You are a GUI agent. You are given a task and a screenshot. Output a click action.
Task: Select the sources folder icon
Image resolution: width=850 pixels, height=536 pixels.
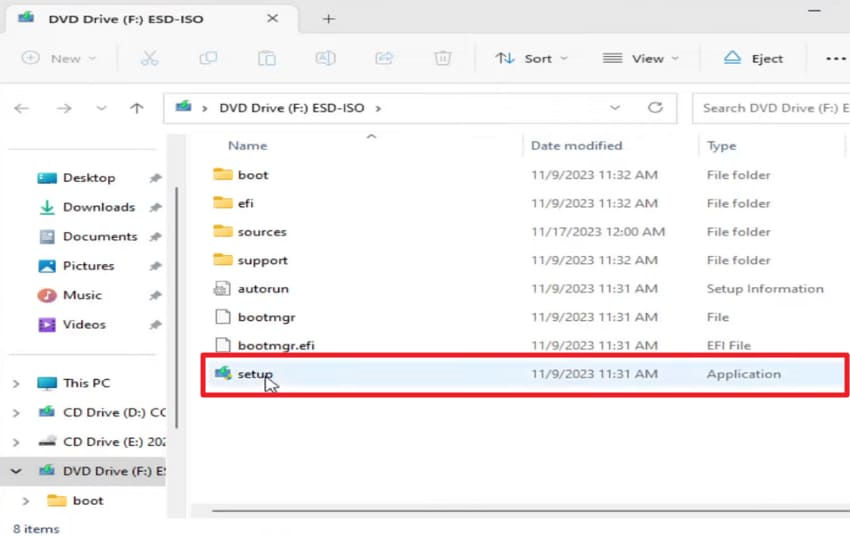click(x=222, y=231)
